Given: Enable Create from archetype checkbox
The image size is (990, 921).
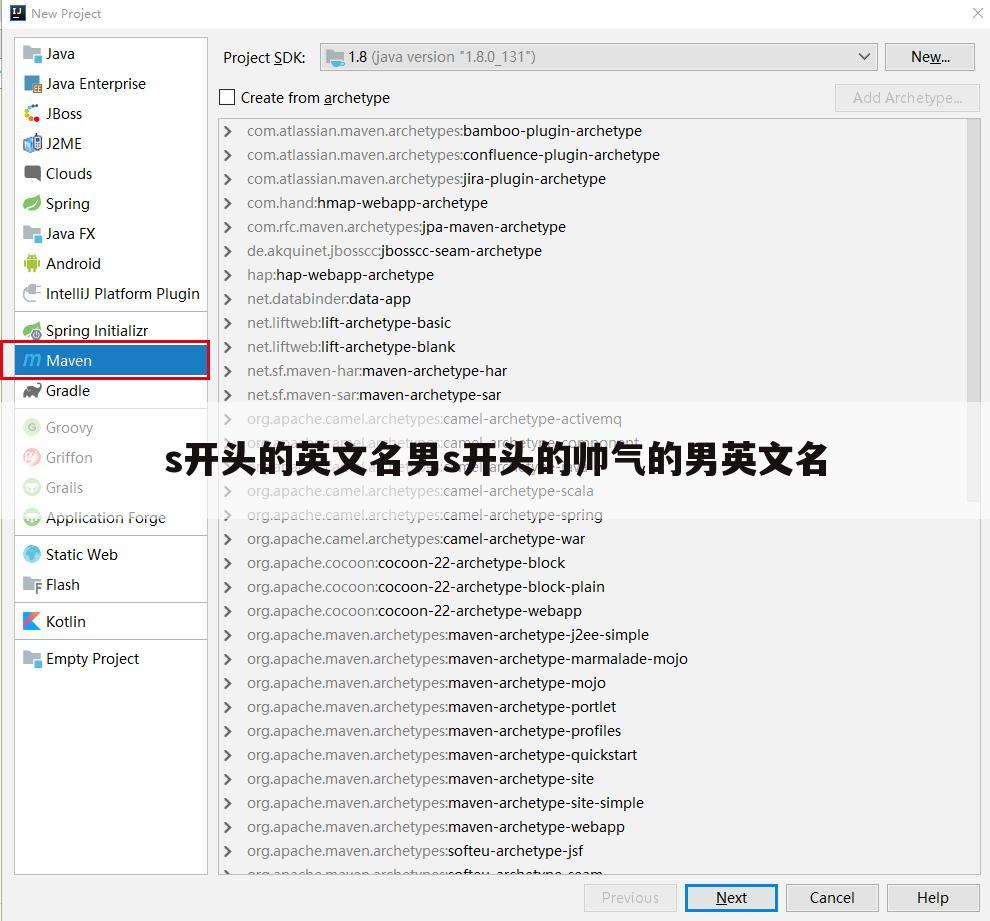Looking at the screenshot, I should click(x=227, y=97).
